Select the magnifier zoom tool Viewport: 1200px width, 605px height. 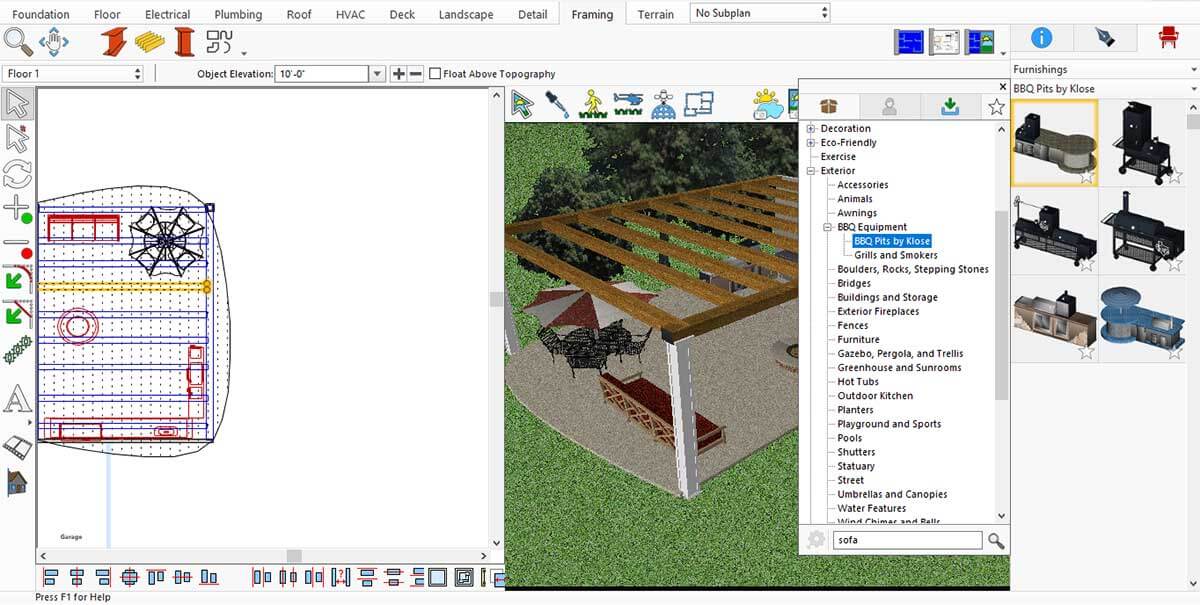point(18,42)
